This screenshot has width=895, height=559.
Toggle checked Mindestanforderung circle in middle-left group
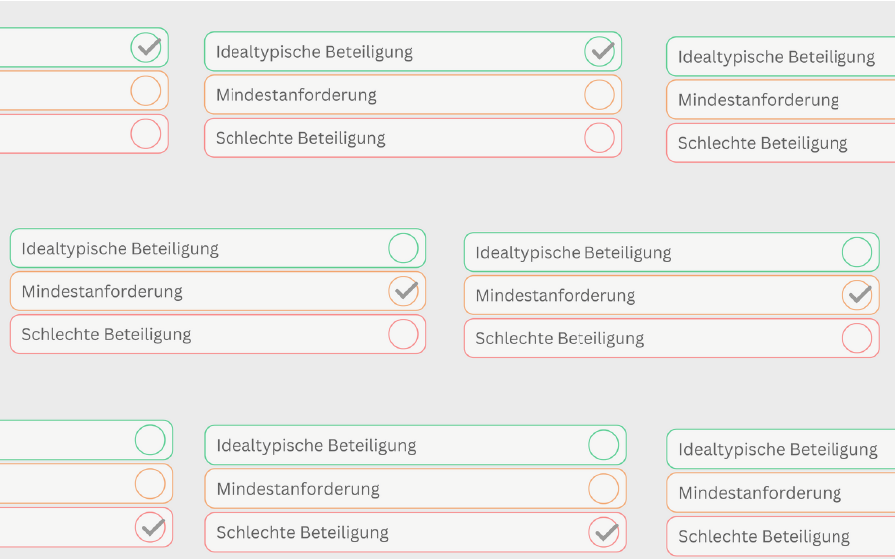click(403, 291)
